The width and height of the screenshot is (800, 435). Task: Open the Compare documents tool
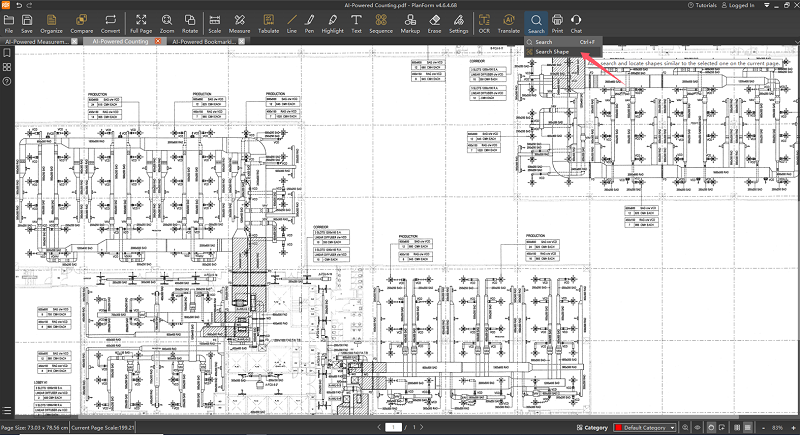[81, 23]
